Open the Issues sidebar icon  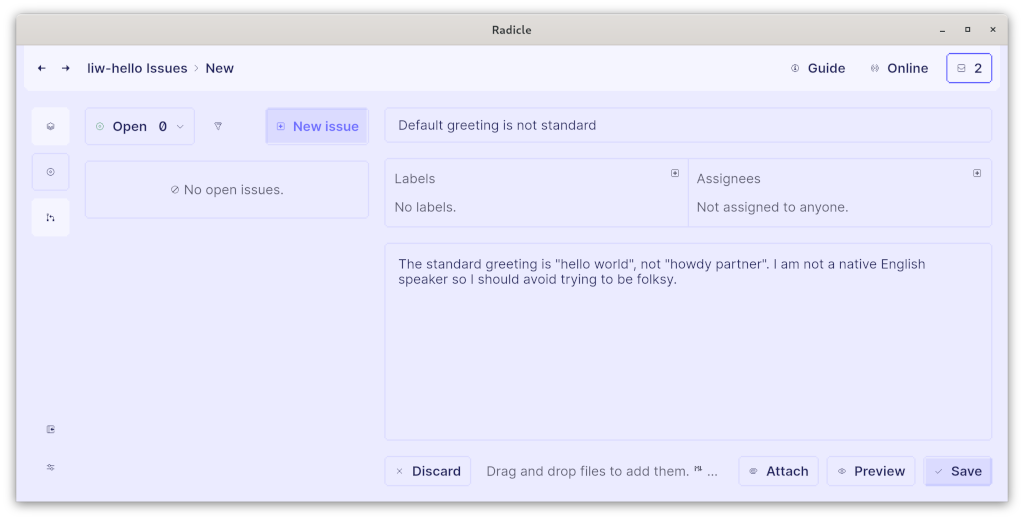pos(51,172)
